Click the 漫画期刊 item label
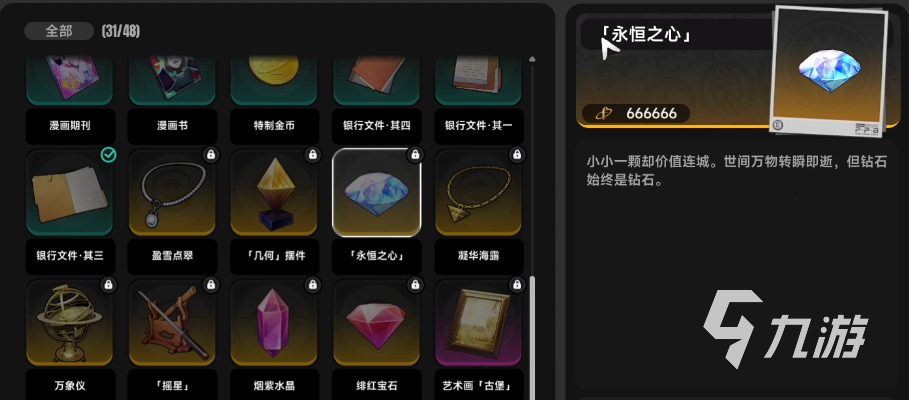909x400 pixels. pyautogui.click(x=70, y=126)
